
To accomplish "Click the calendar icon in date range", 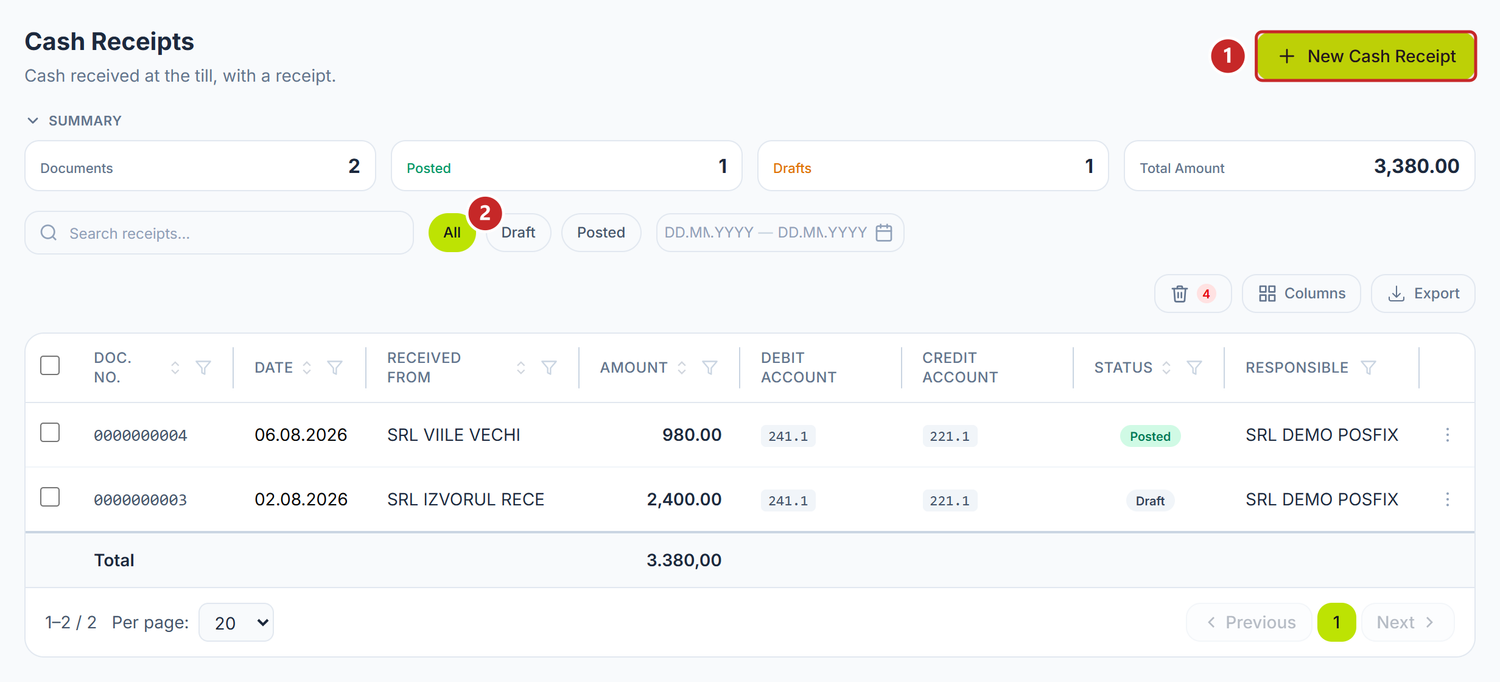I will [884, 232].
